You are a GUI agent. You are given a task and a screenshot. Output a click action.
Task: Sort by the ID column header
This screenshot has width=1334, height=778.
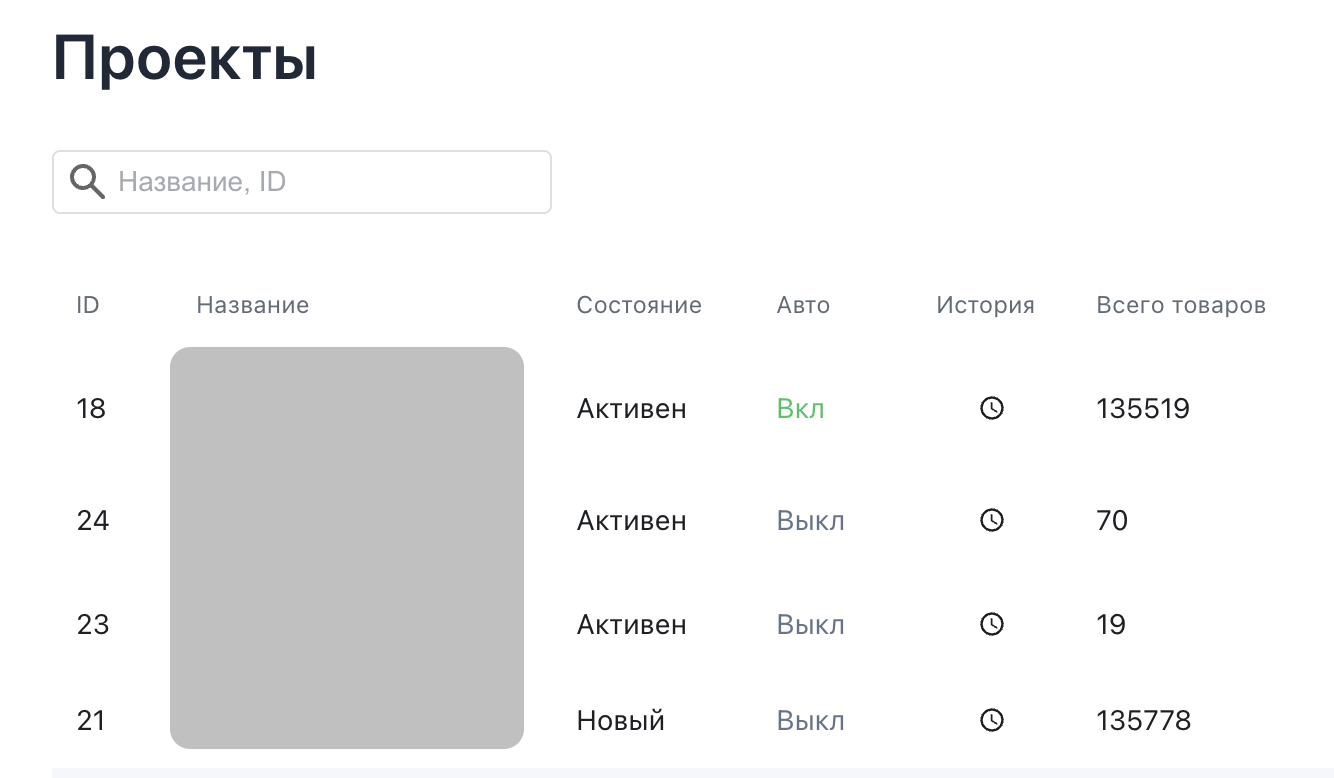coord(88,305)
